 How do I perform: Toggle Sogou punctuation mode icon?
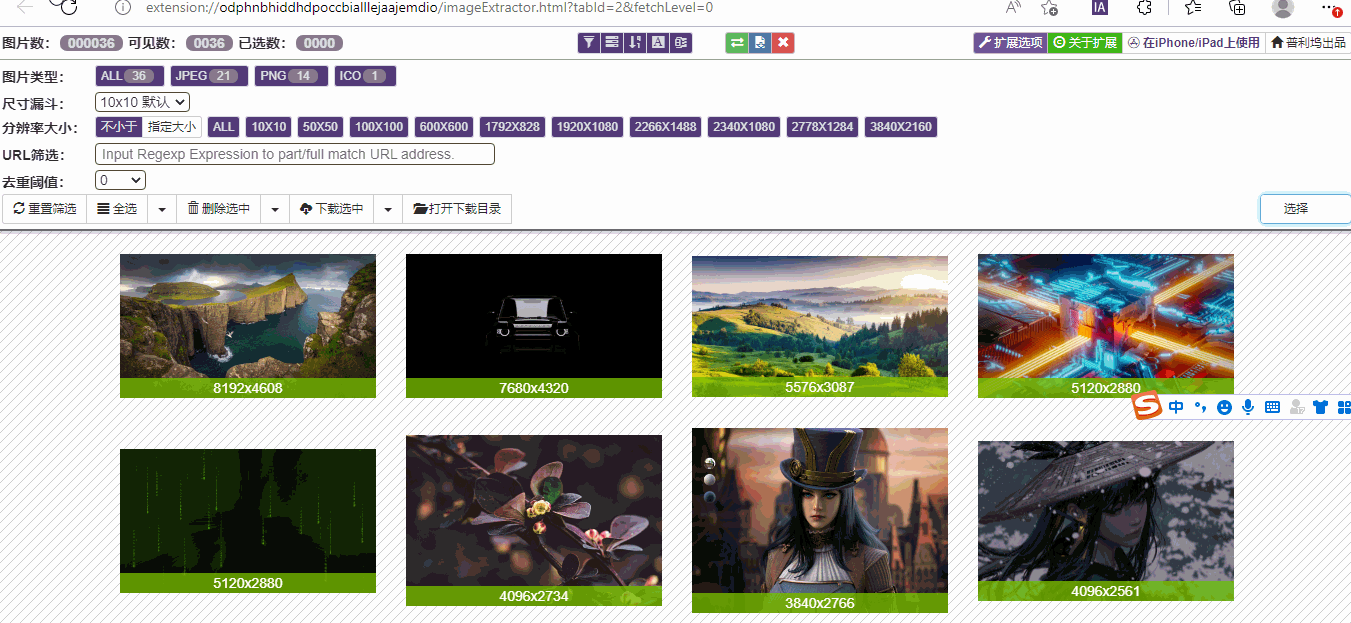[x=1200, y=407]
